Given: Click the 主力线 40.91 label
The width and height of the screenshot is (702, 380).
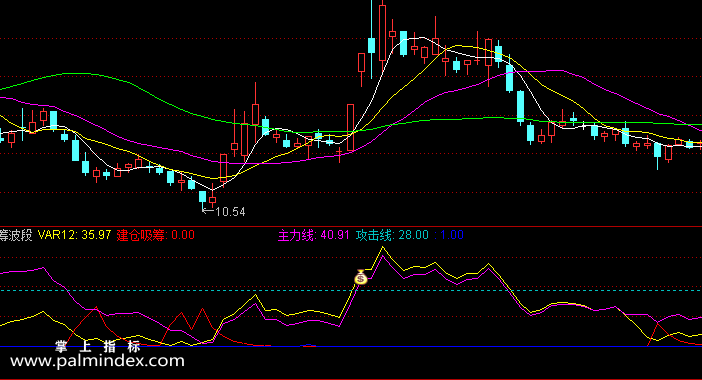Looking at the screenshot, I should 313,235.
